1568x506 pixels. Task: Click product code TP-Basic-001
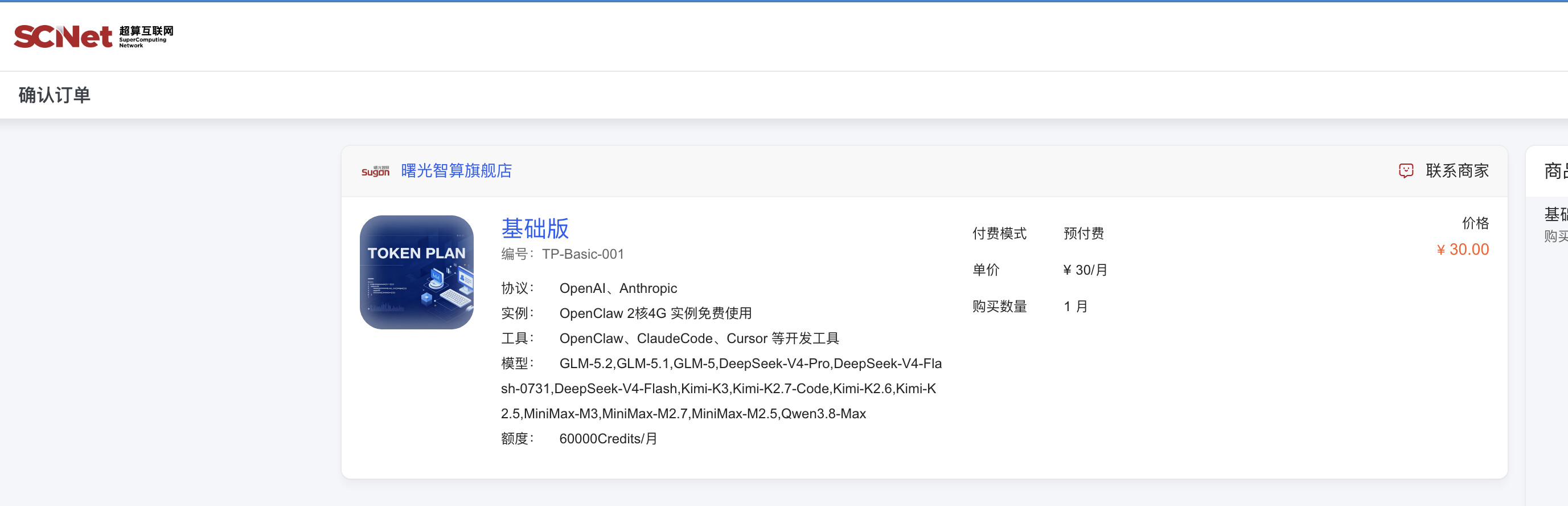[x=582, y=254]
